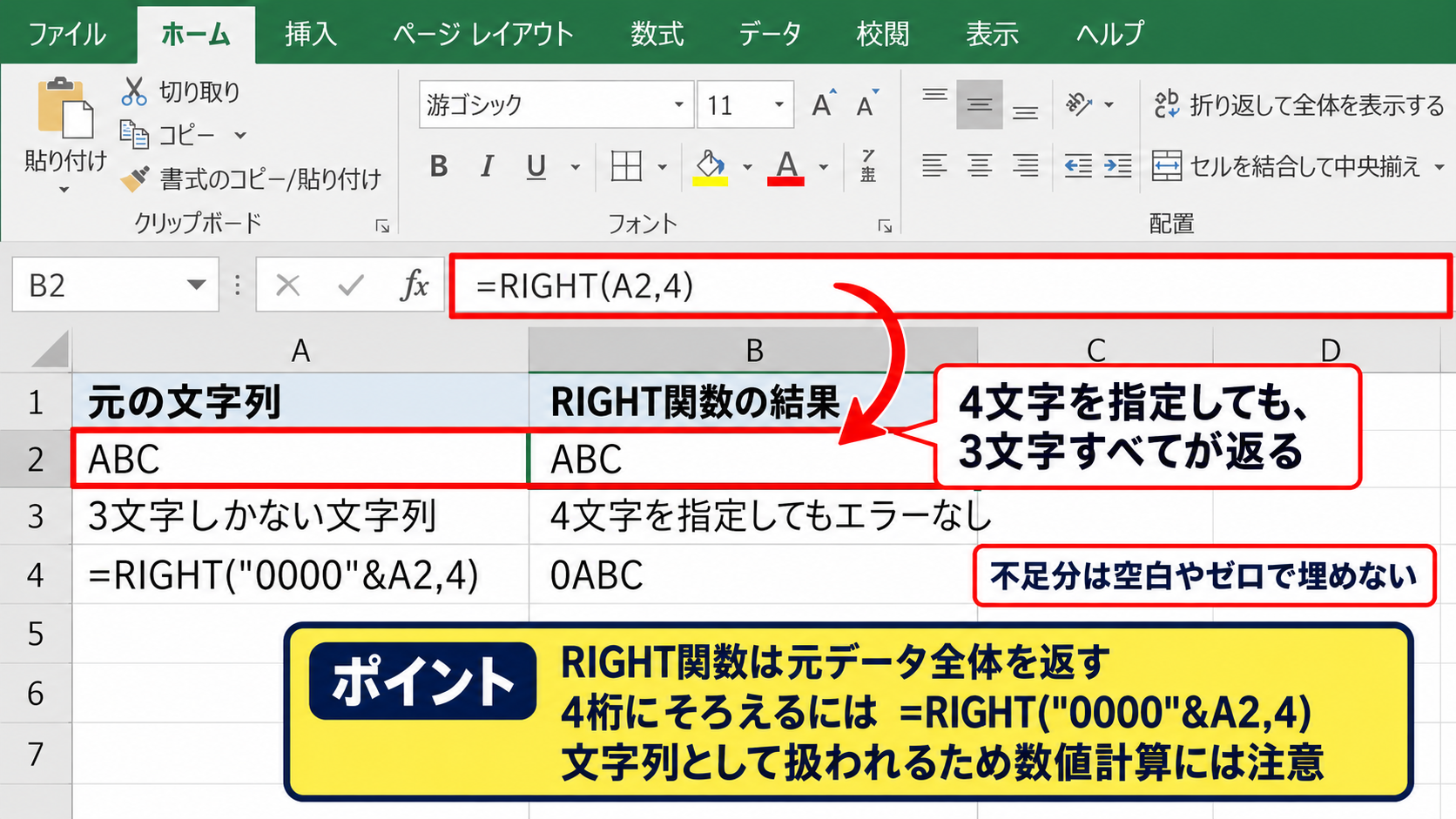Select the Select All corner triangle
The width and height of the screenshot is (1456, 819).
pos(50,350)
